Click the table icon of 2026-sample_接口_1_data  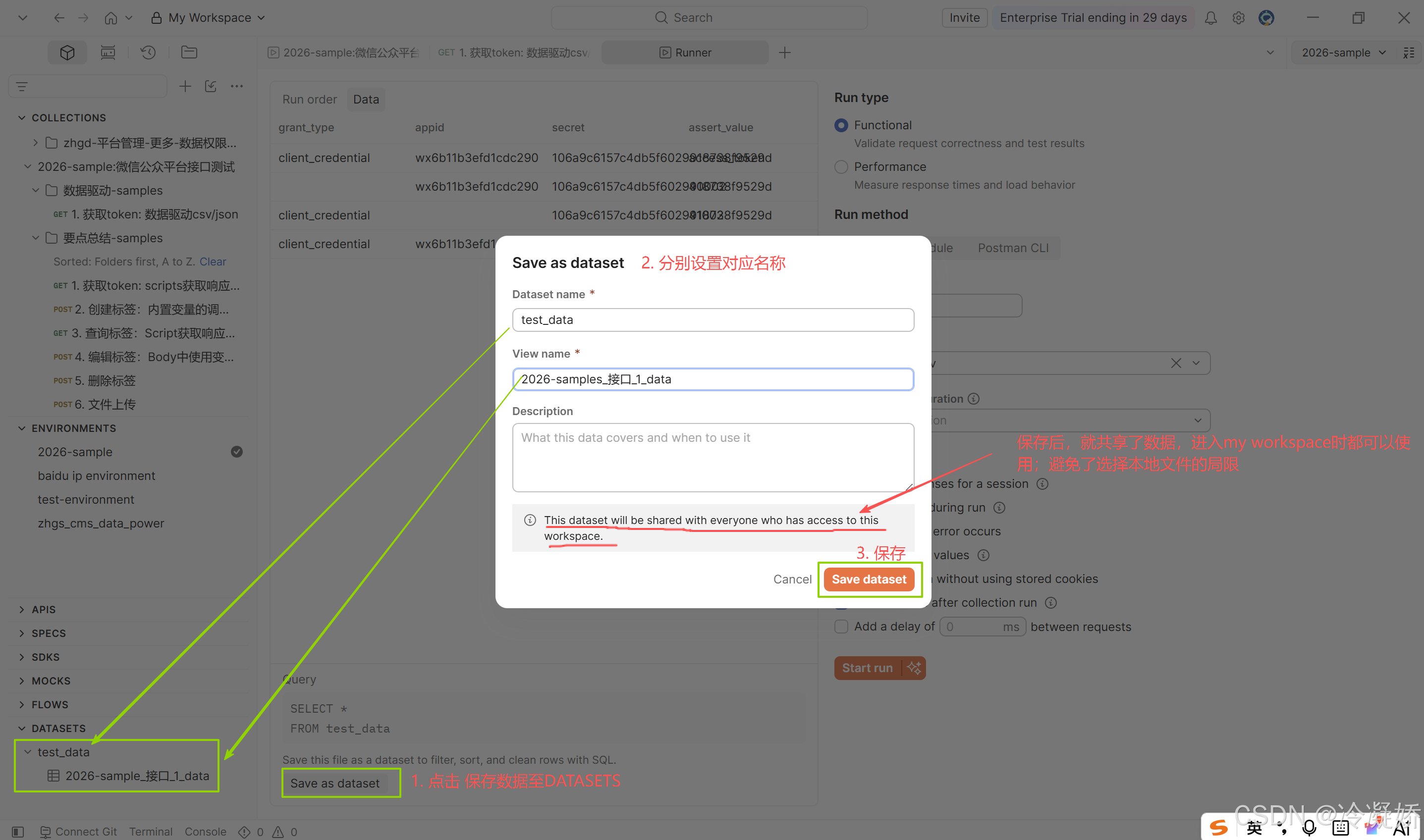(53, 776)
